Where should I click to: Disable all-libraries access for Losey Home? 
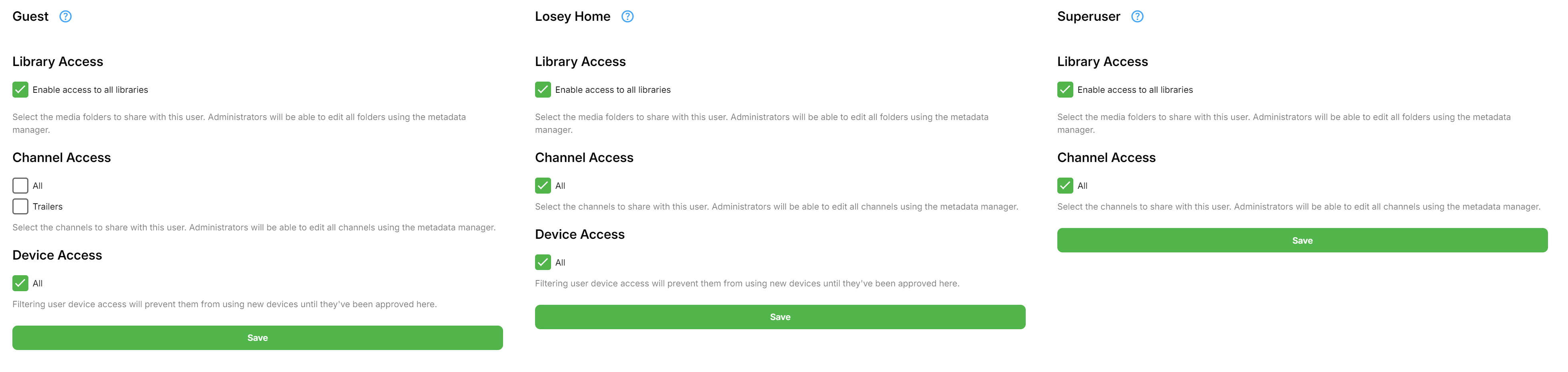(542, 90)
